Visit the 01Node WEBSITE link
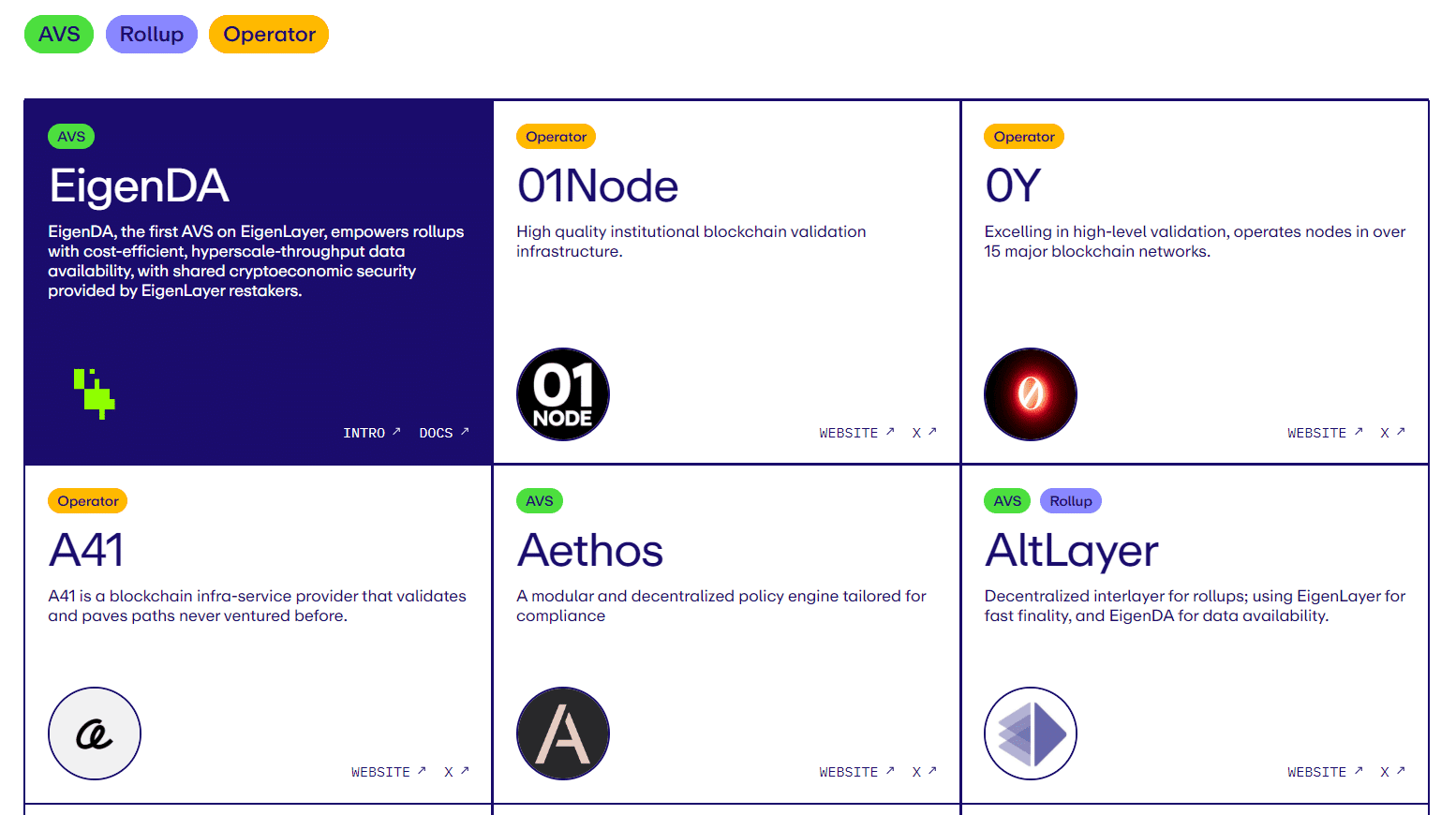 (x=856, y=433)
